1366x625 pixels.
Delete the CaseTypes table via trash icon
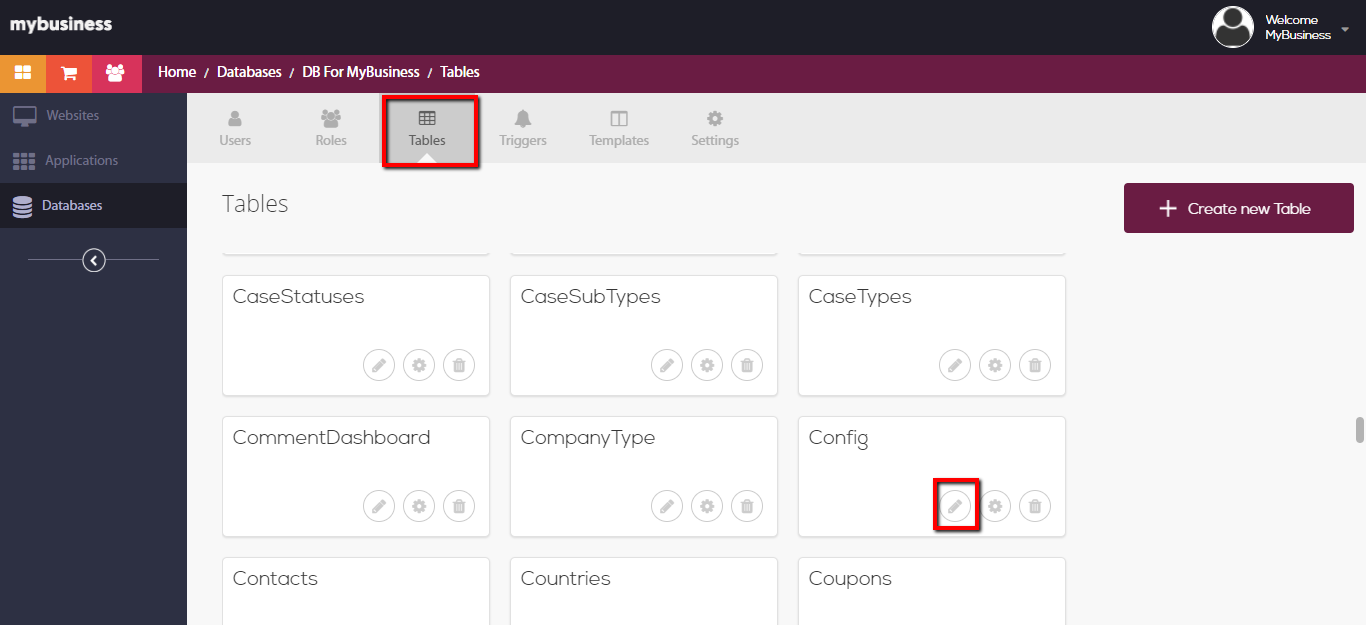(x=1035, y=365)
